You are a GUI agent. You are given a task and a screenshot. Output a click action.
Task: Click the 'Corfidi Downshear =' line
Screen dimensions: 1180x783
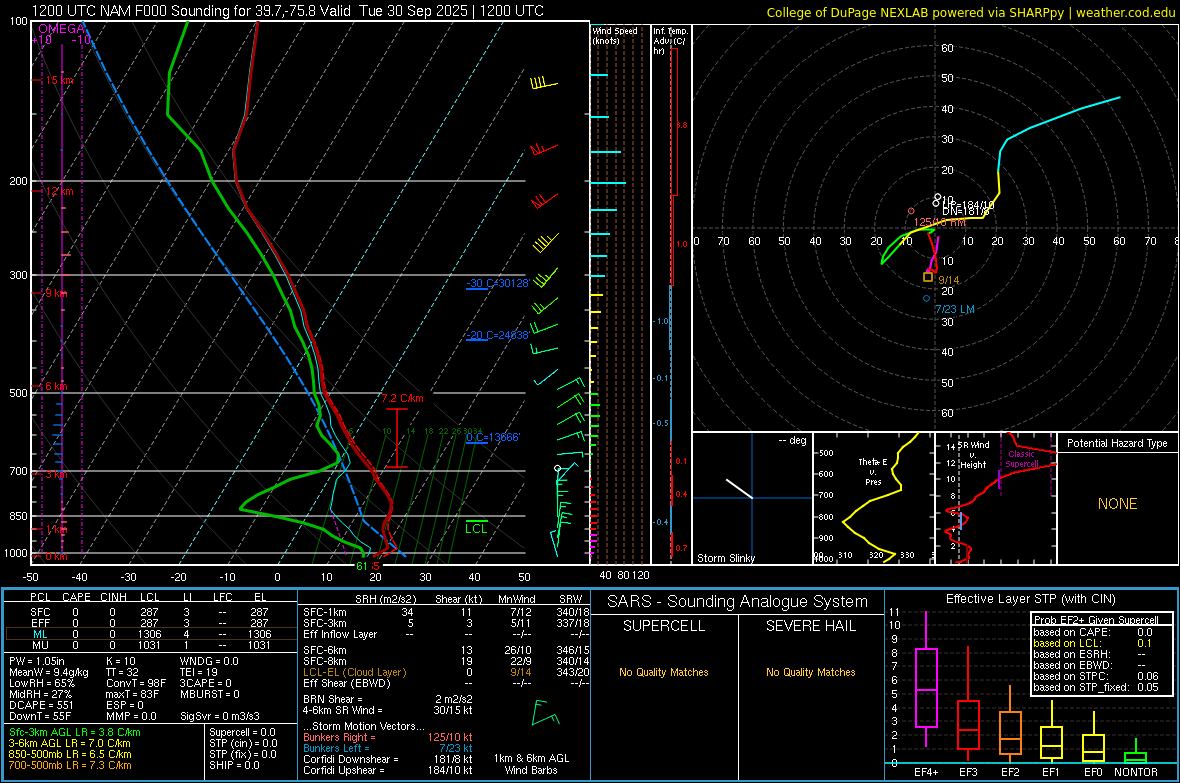click(x=388, y=760)
